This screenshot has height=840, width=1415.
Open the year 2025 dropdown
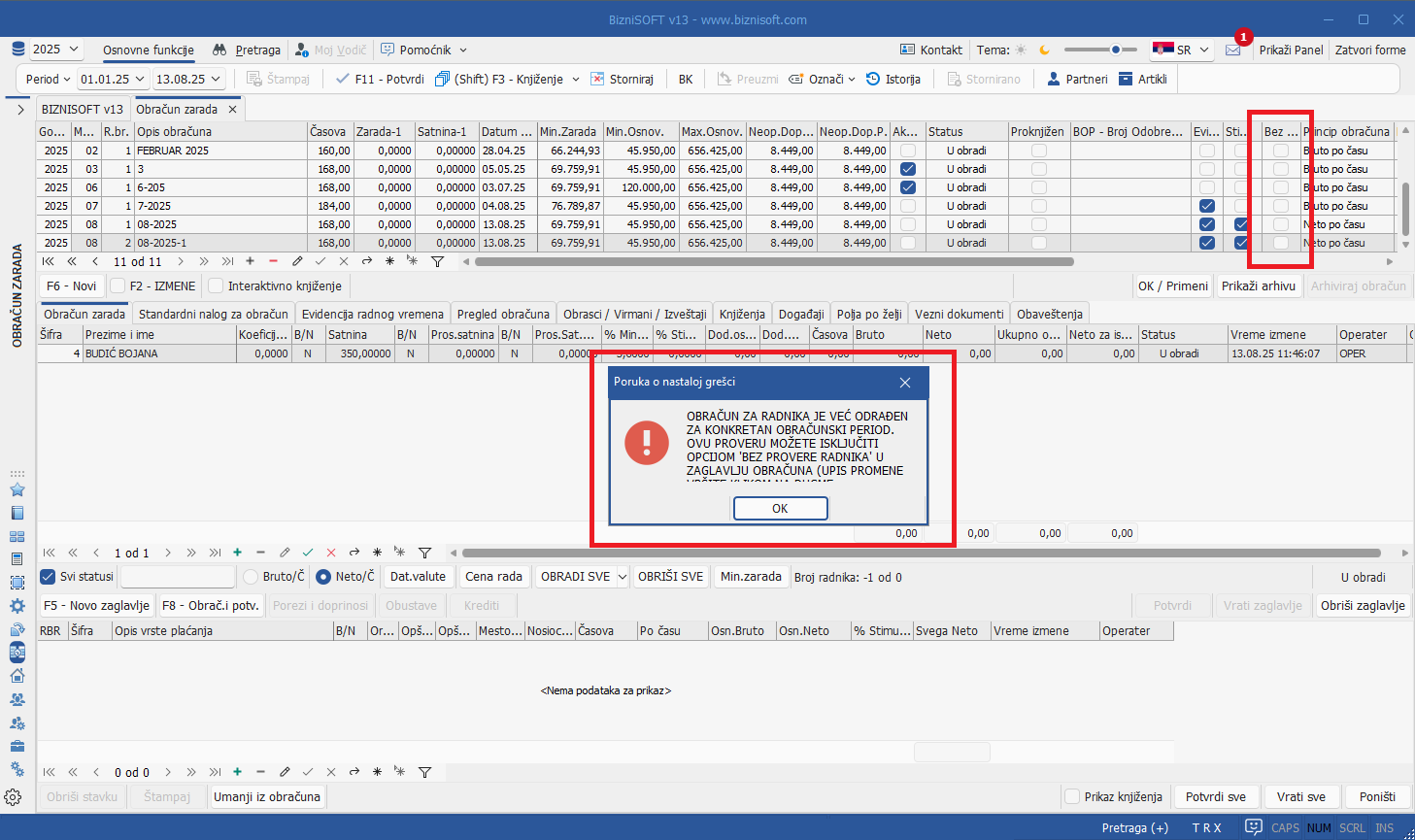pos(56,50)
